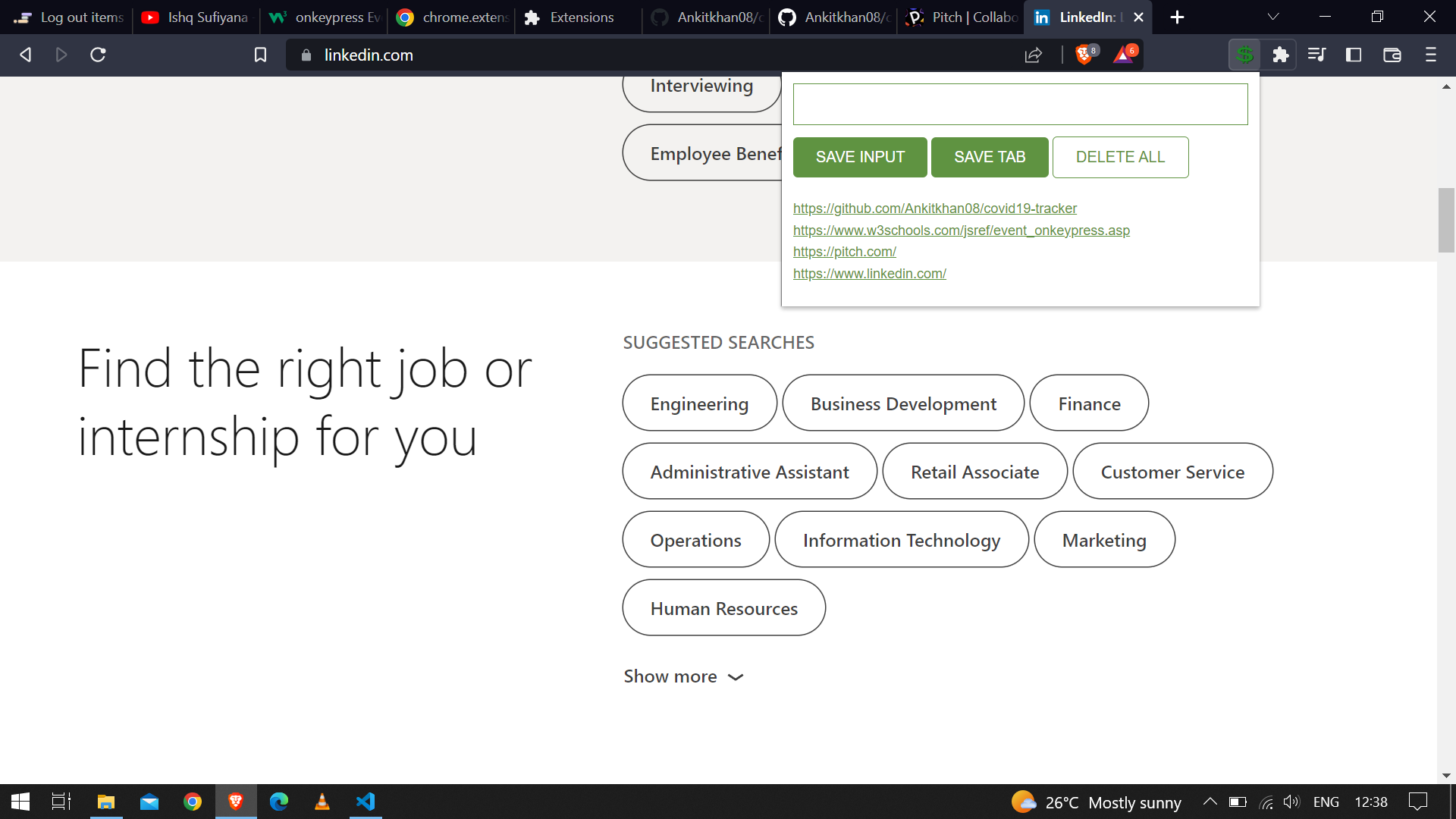1456x819 pixels.
Task: Expand hidden icons in the system tray
Action: [x=1210, y=802]
